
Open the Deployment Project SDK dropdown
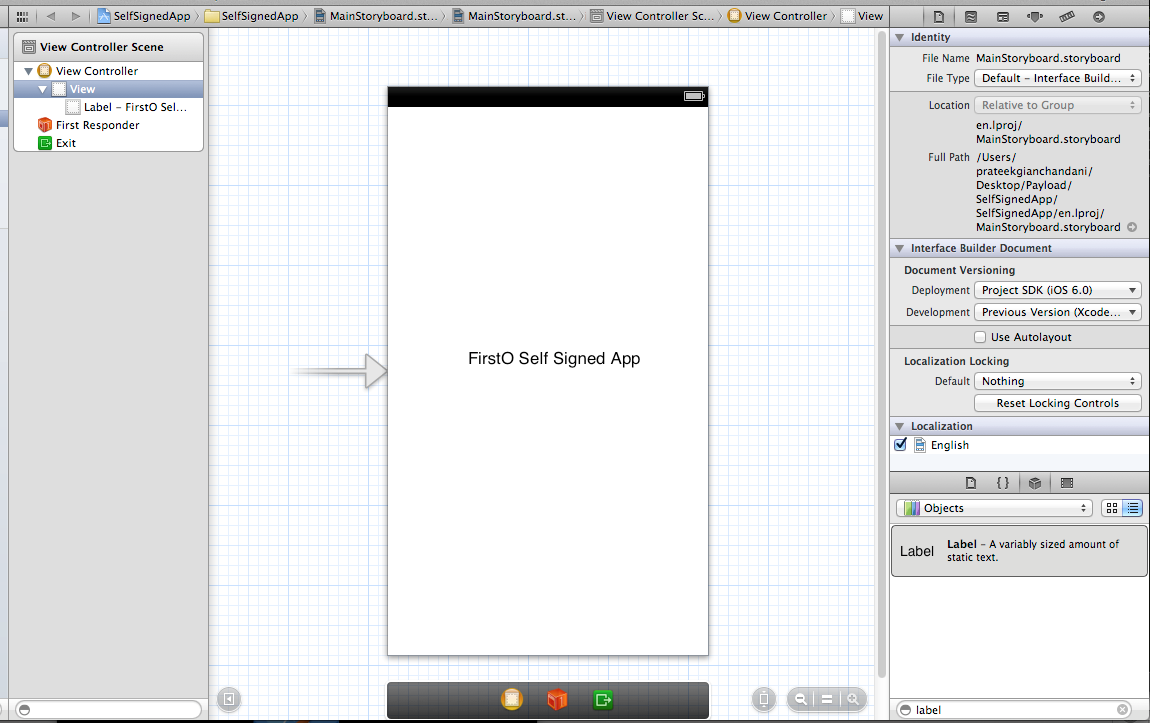(1057, 290)
